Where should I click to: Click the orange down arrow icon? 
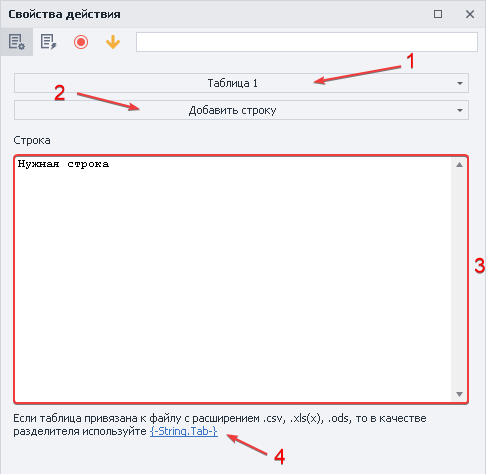pyautogui.click(x=113, y=42)
